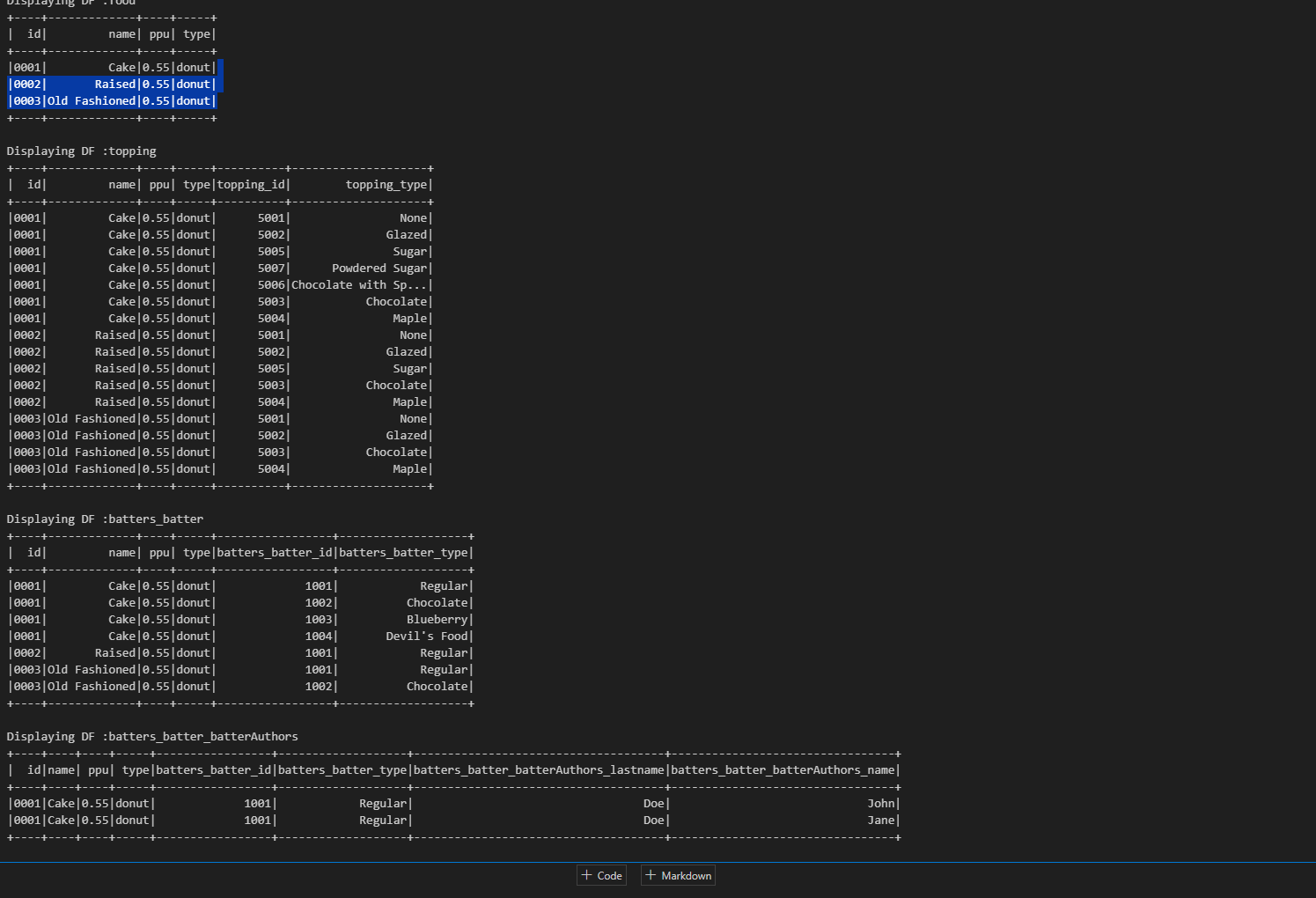Click the batters_batter_batterAuthors_name column header
The image size is (1316, 898).
click(783, 770)
